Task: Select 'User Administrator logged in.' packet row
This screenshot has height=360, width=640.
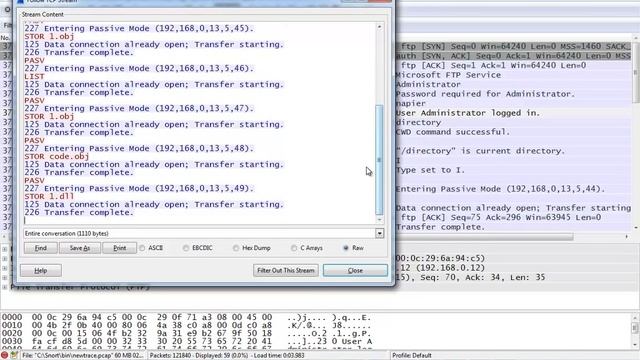Action: tap(513, 113)
